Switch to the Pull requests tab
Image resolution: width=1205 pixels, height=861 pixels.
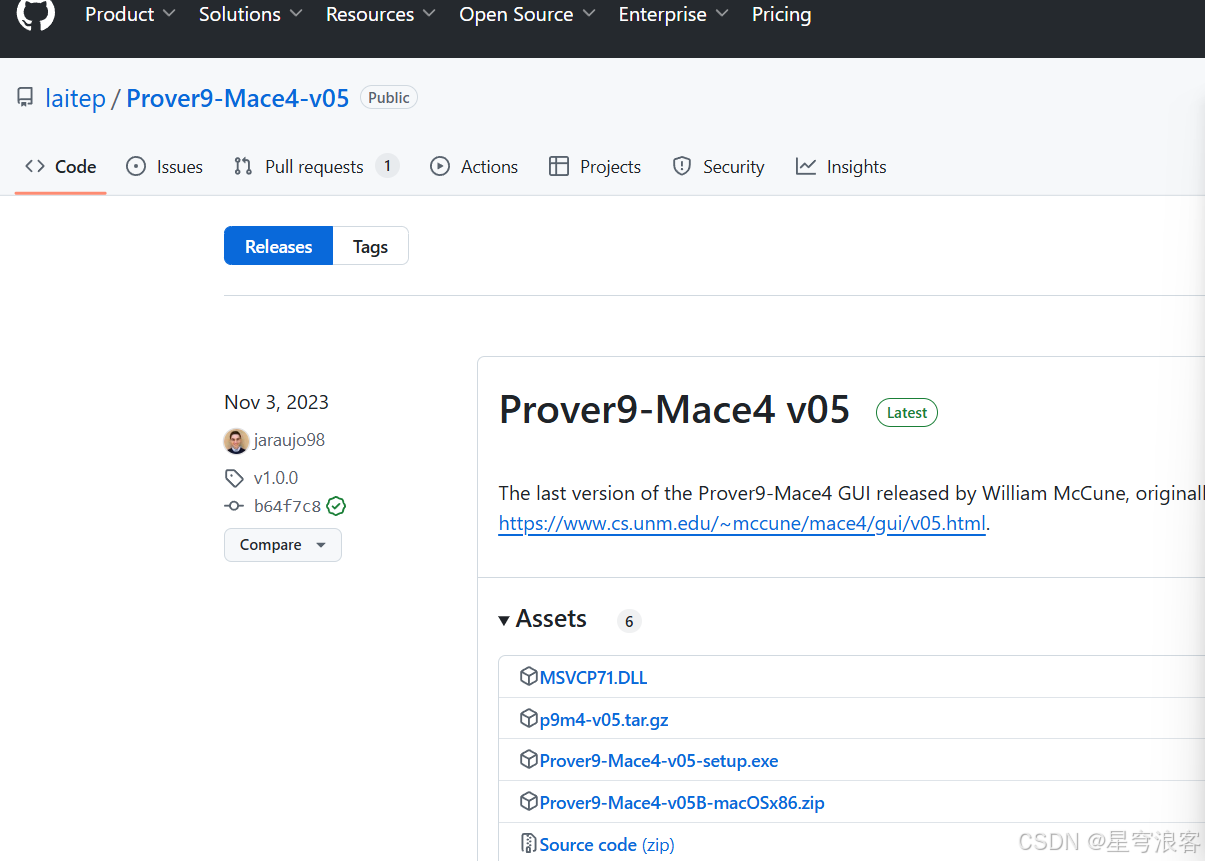click(x=316, y=167)
